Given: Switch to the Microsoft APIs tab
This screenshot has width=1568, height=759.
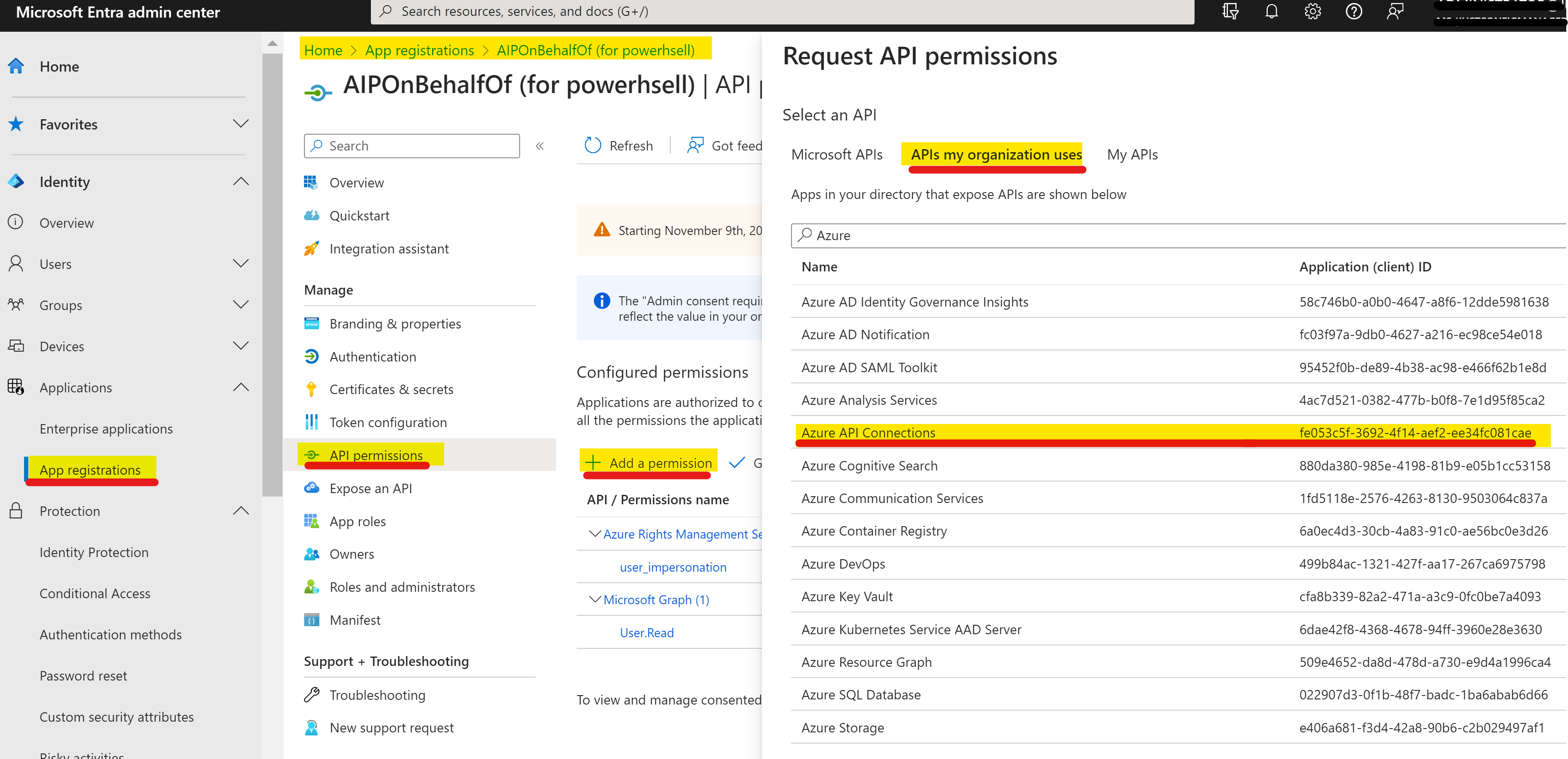Looking at the screenshot, I should click(837, 155).
